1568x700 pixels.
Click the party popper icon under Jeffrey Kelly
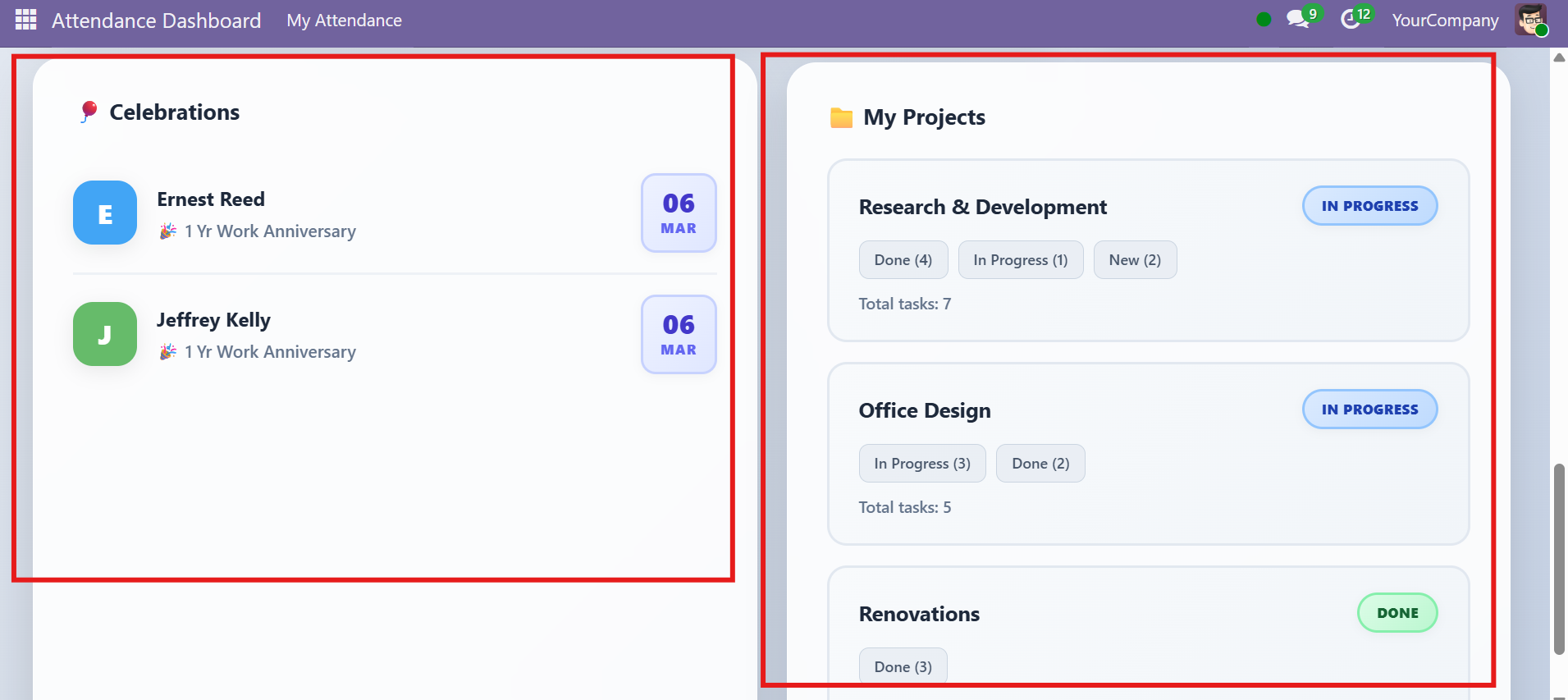coord(167,352)
